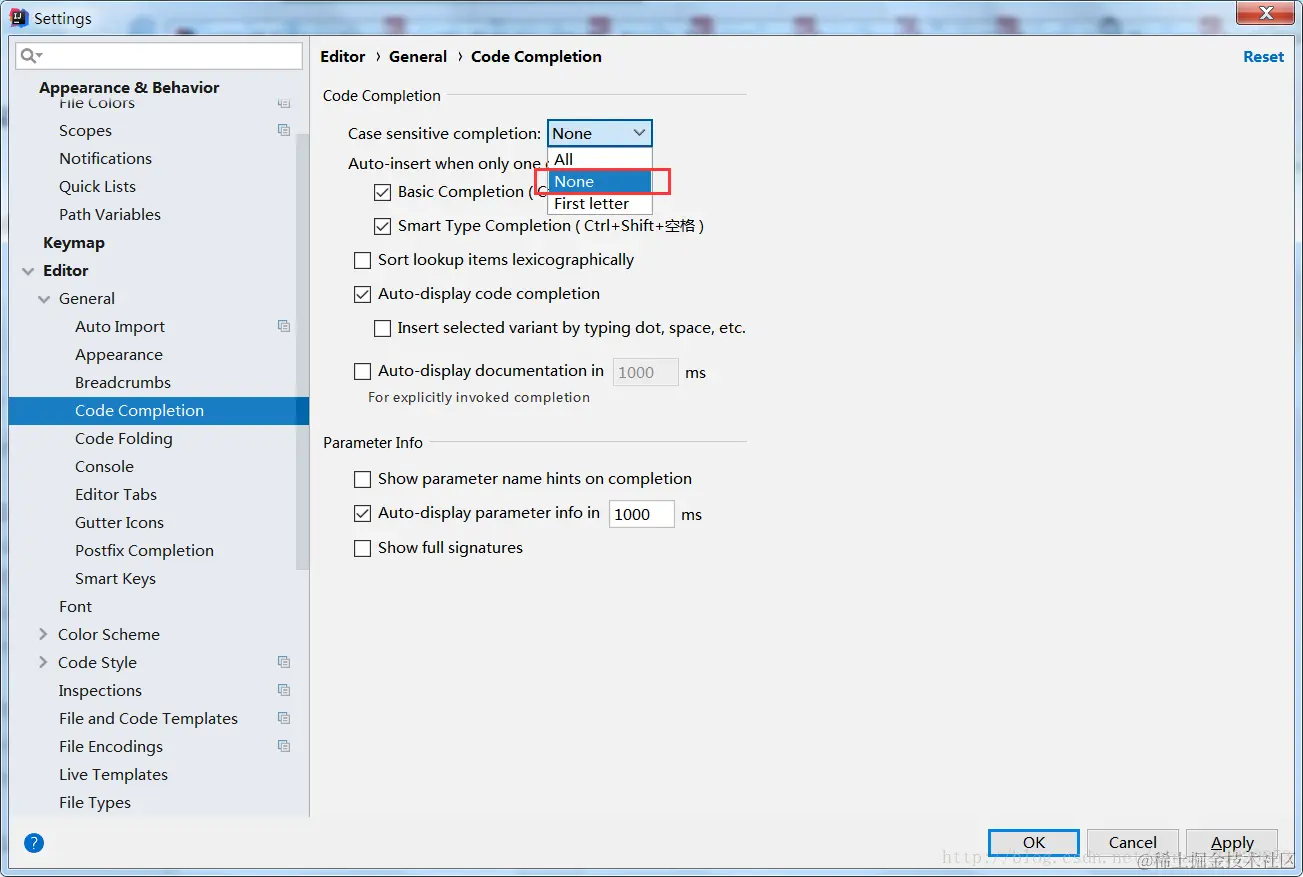The width and height of the screenshot is (1303, 877).
Task: Select Font in the settings tree
Action: click(x=75, y=607)
